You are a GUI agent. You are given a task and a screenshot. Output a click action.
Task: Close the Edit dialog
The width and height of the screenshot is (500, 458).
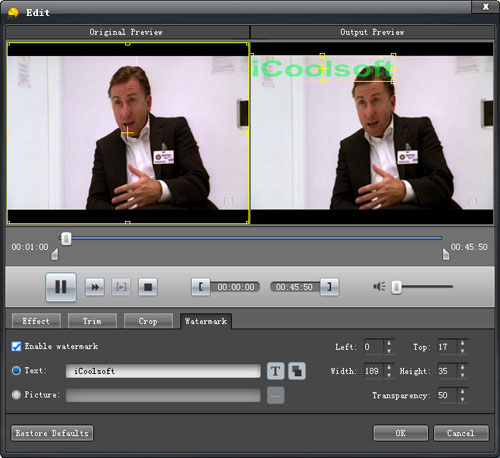click(486, 6)
